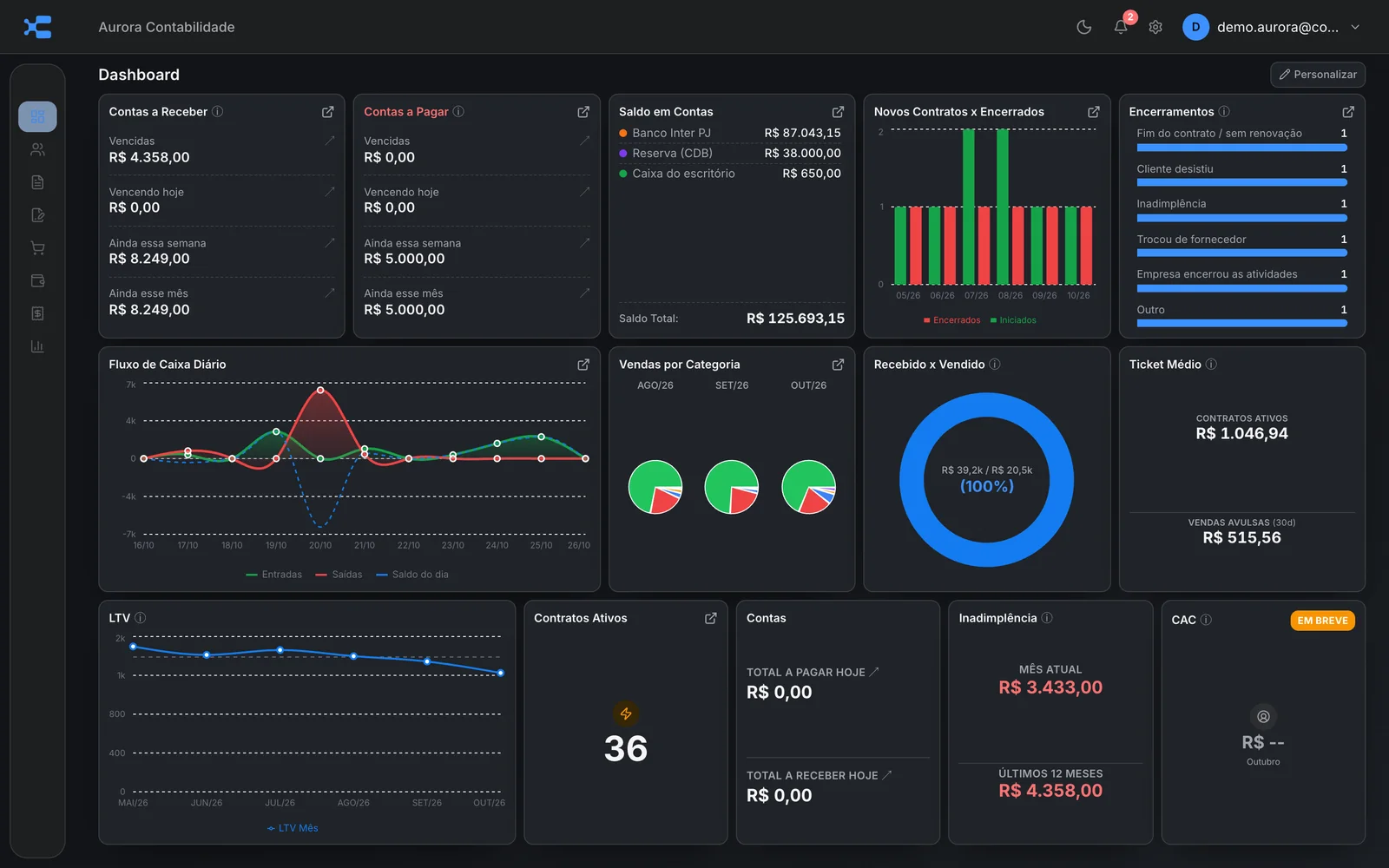Follow the TOTAL A PAGAR HOJE link
The height and width of the screenshot is (868, 1389).
[813, 672]
